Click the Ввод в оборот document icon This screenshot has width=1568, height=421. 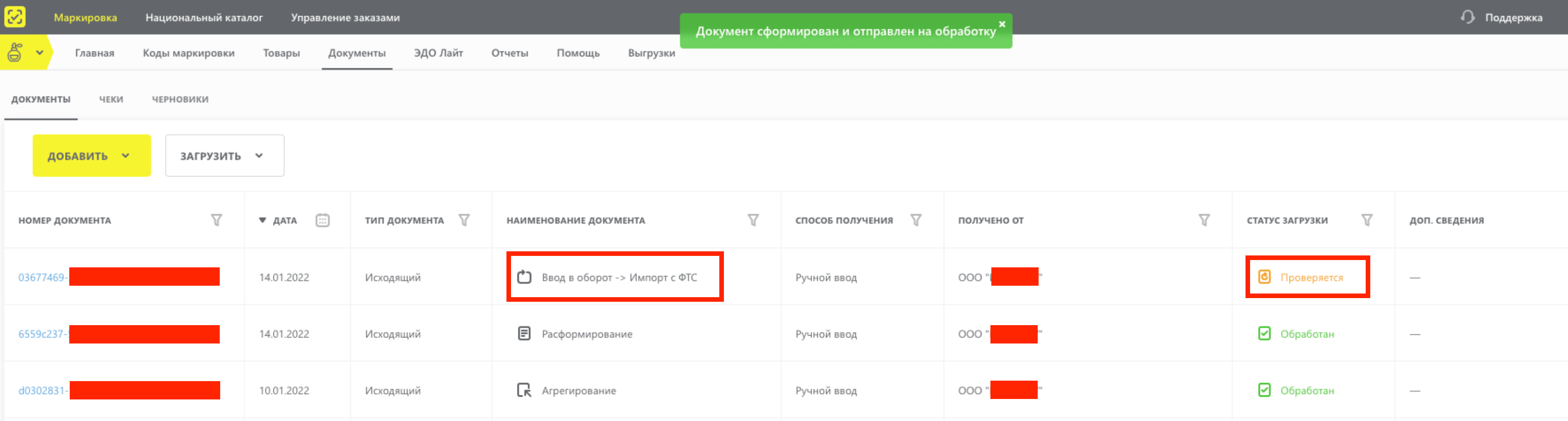tap(524, 277)
